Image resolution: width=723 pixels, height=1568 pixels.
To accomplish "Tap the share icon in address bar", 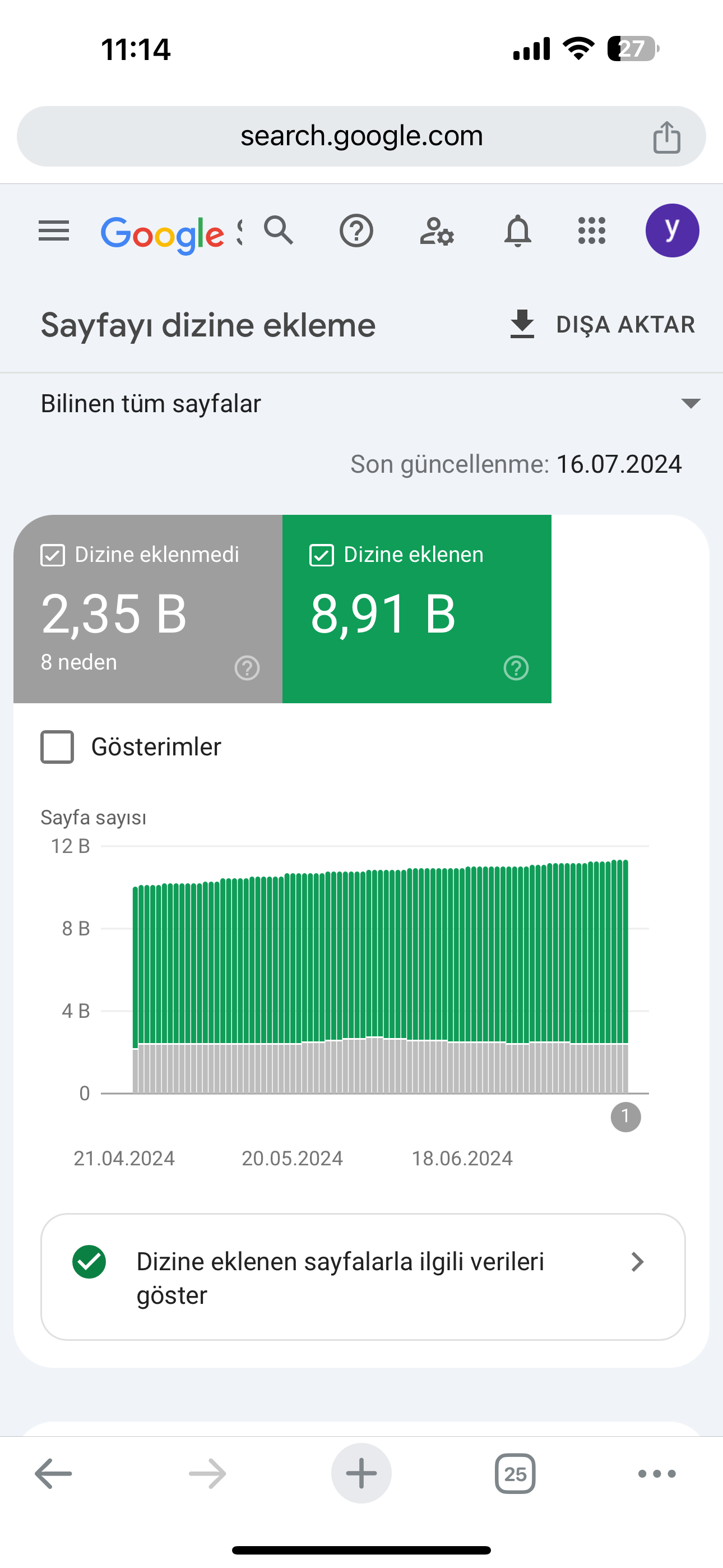I will point(666,136).
